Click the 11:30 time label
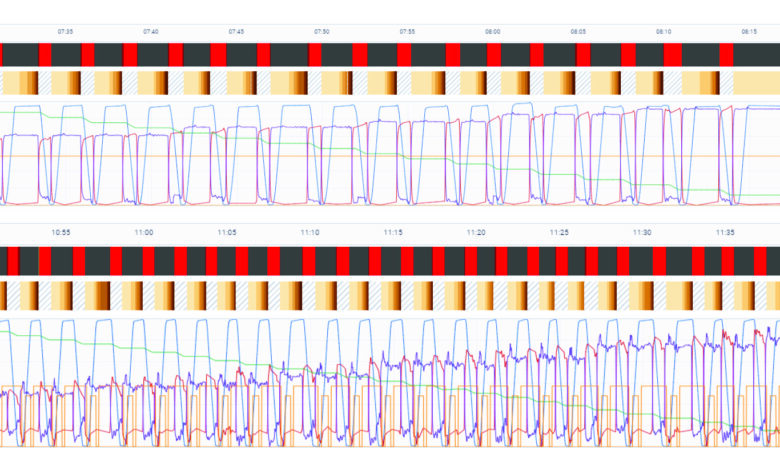Image resolution: width=780 pixels, height=470 pixels. tap(642, 232)
